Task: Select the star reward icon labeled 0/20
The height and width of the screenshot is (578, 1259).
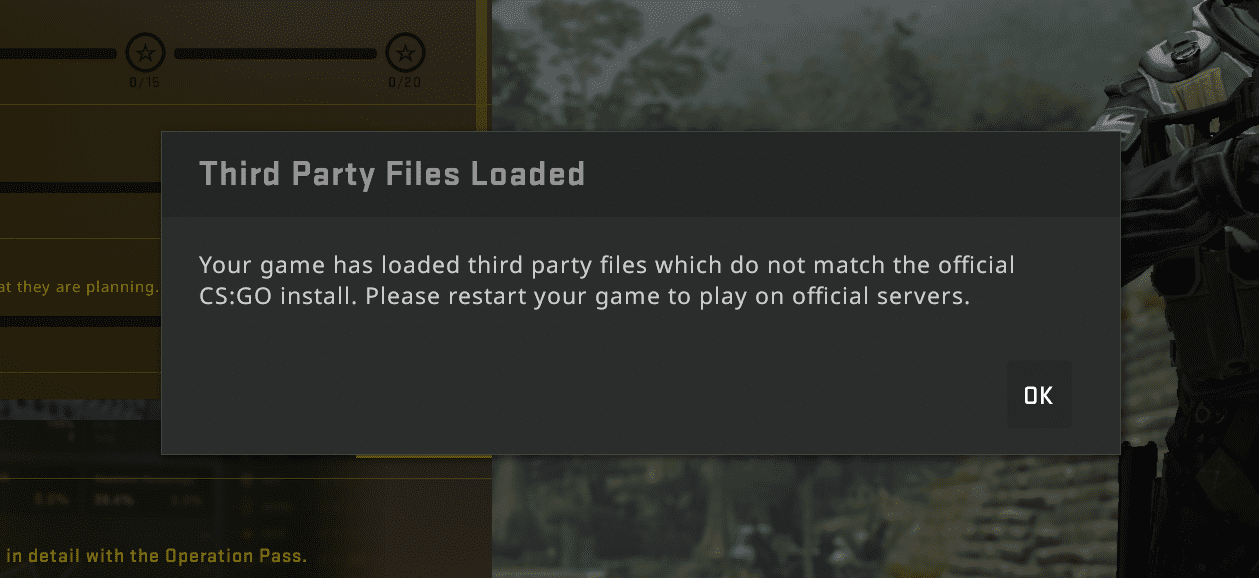Action: pos(405,53)
